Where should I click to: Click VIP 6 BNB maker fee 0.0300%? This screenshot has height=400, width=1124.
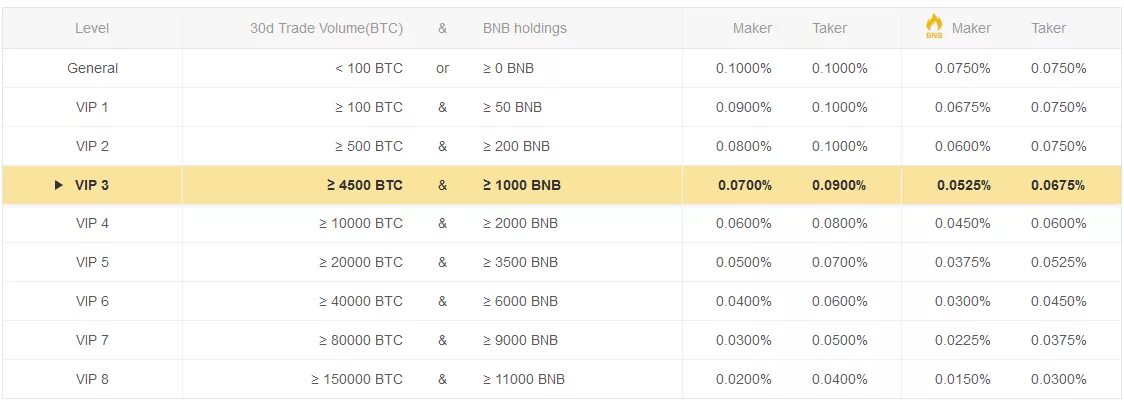pos(963,301)
